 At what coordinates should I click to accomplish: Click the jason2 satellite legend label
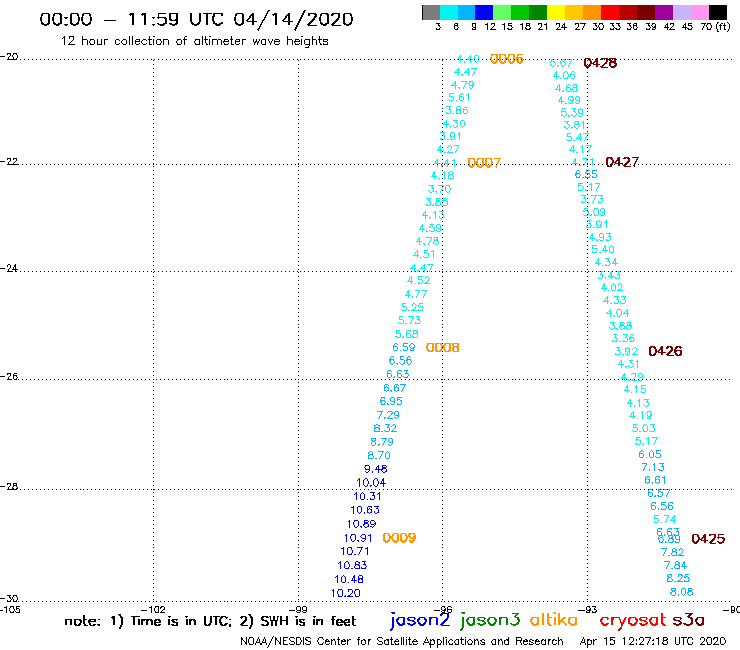pyautogui.click(x=420, y=621)
